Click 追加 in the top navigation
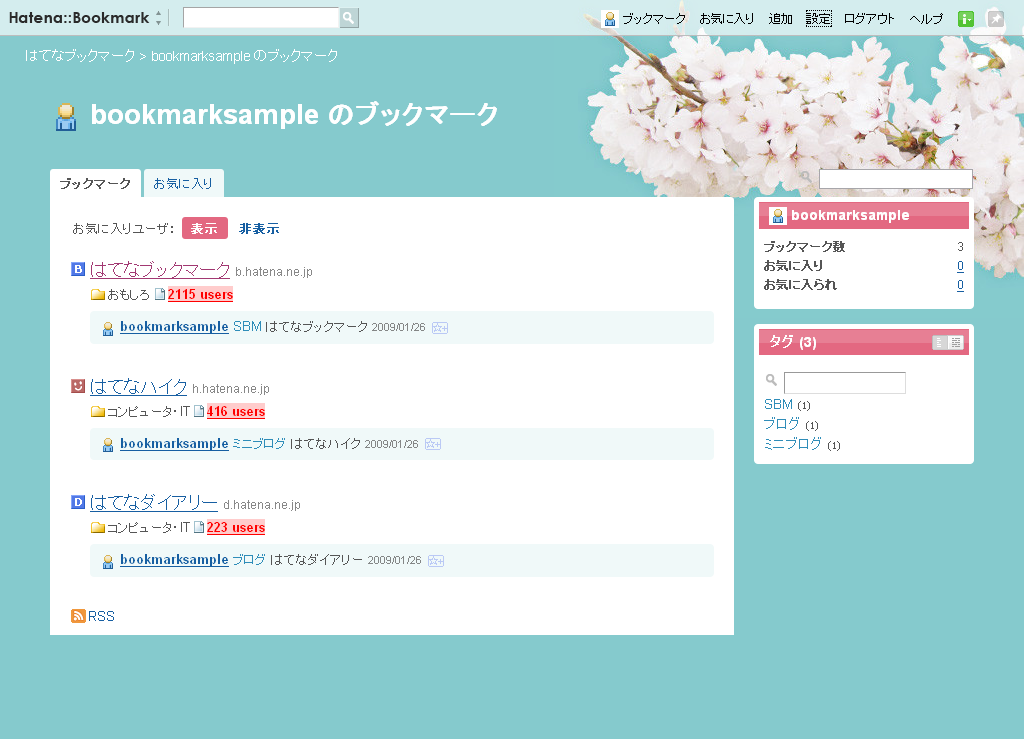 (780, 19)
